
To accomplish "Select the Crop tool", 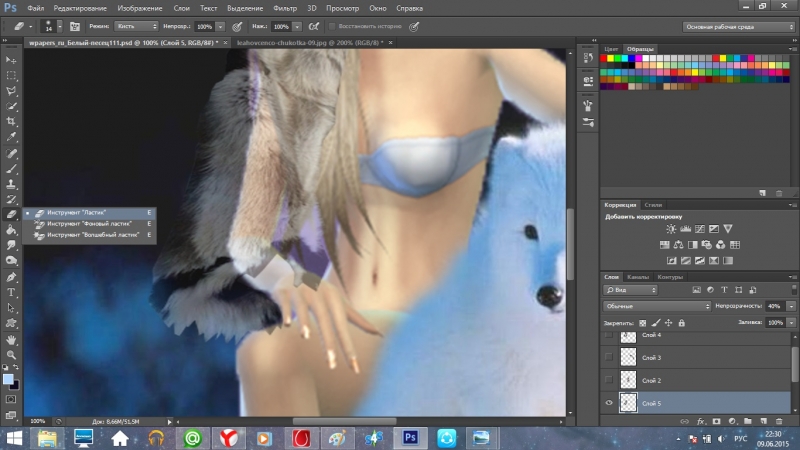I will coord(11,121).
